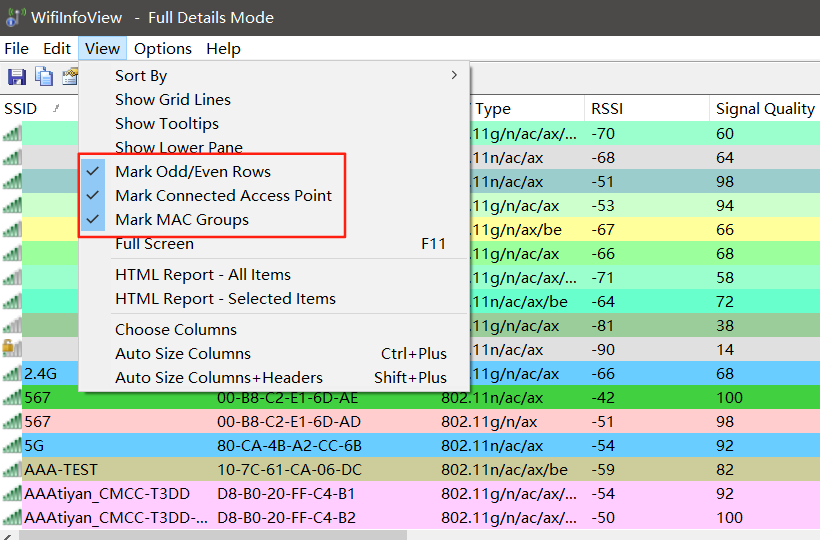Click PHY type 802.11g/n/ax cell
The image size is (820, 540).
click(489, 421)
